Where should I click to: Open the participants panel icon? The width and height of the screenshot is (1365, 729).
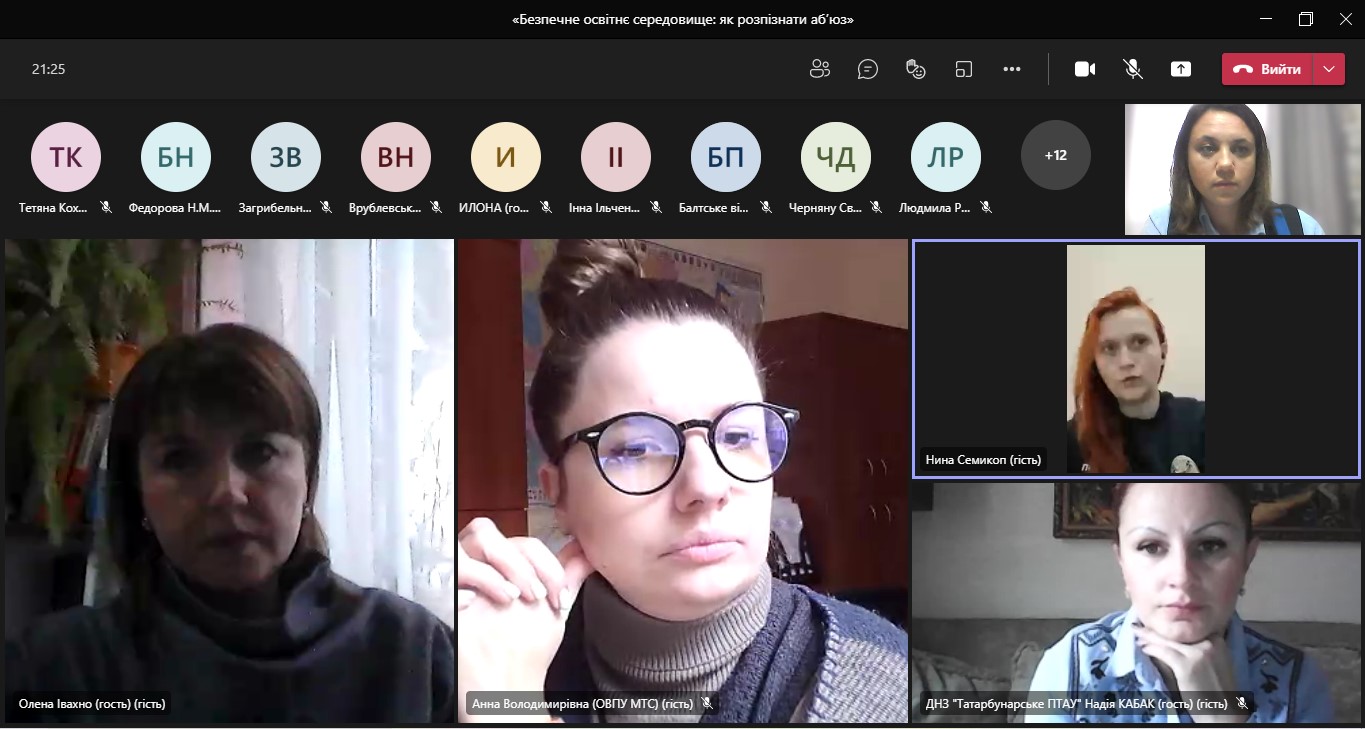pyautogui.click(x=820, y=69)
